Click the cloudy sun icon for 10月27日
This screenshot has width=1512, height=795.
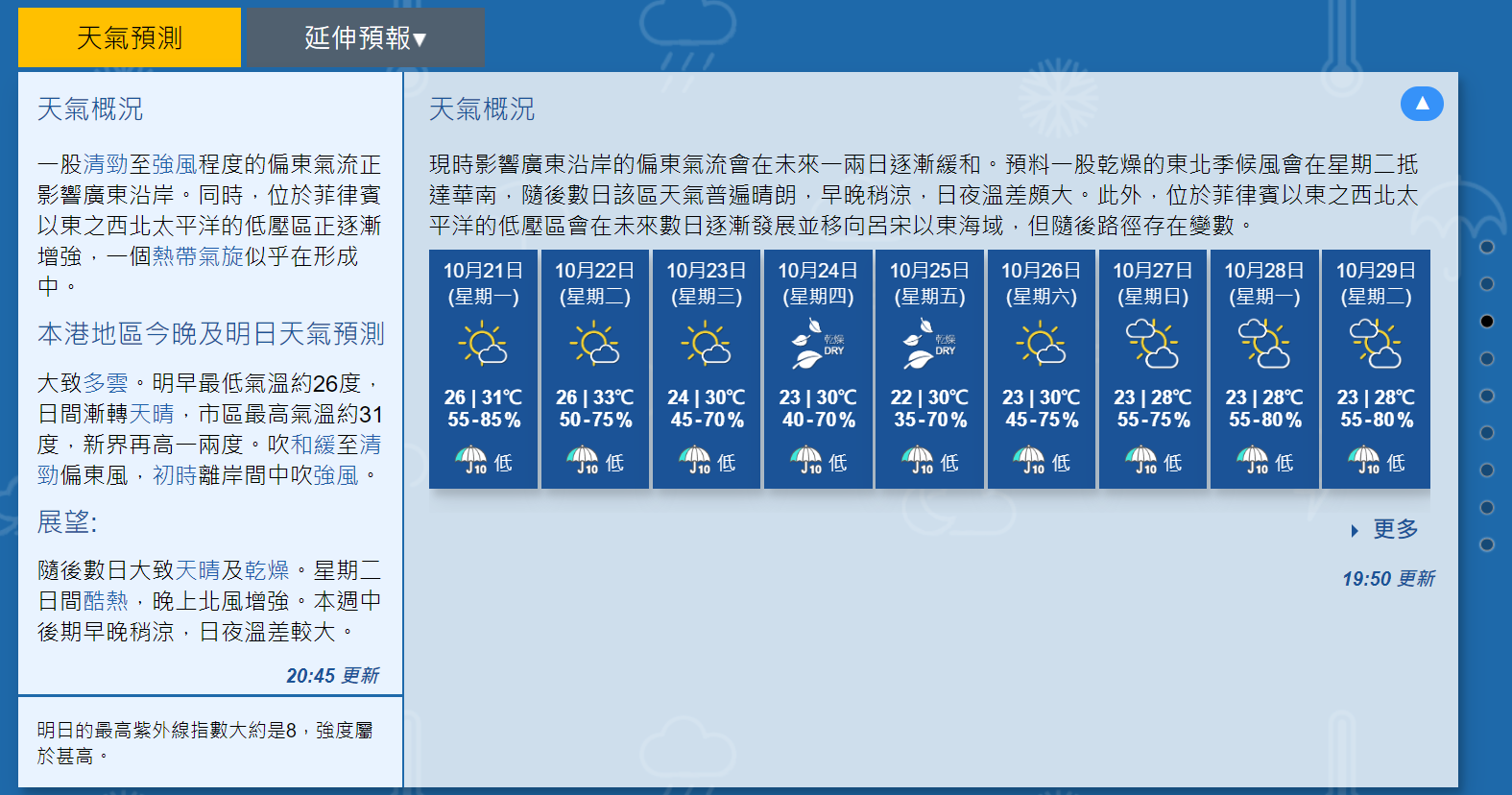[1152, 344]
